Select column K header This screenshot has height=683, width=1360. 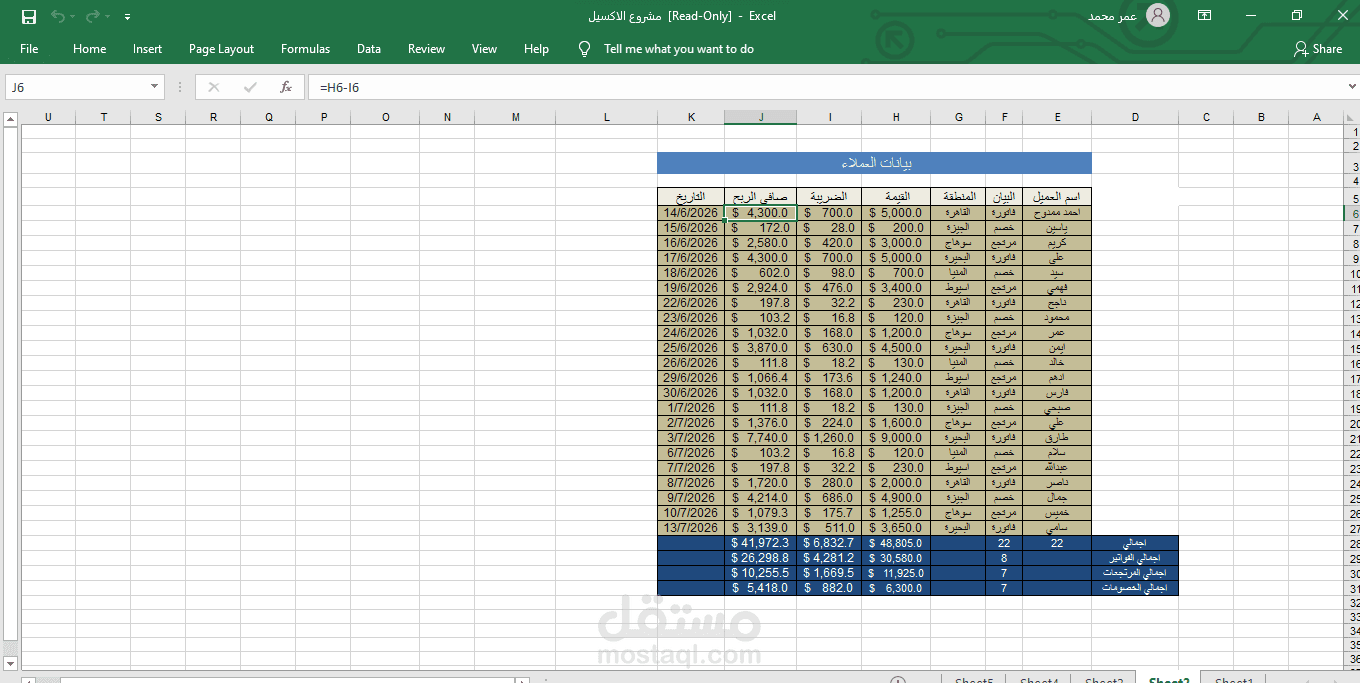tap(691, 117)
